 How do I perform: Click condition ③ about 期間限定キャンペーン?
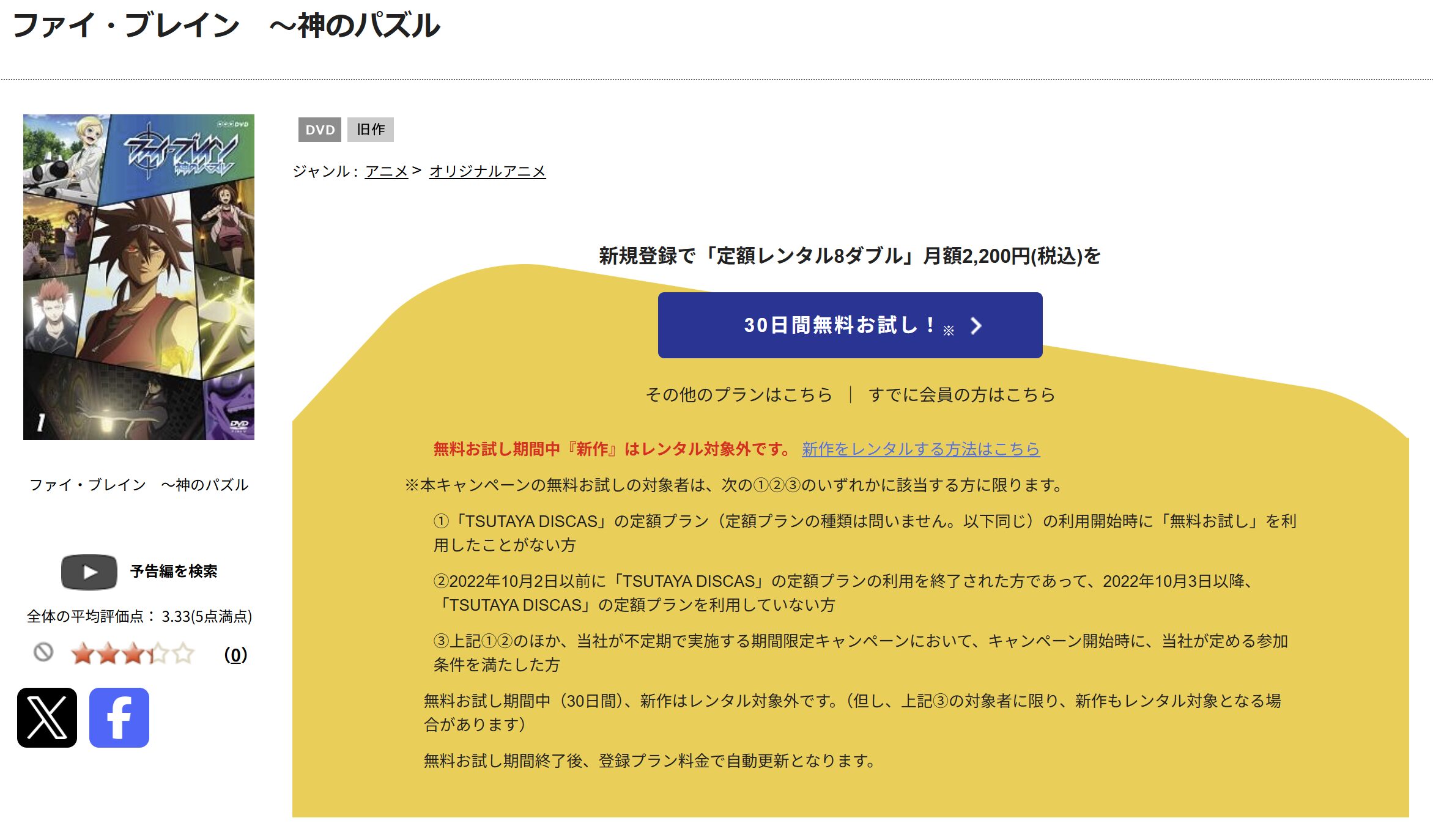point(861,653)
